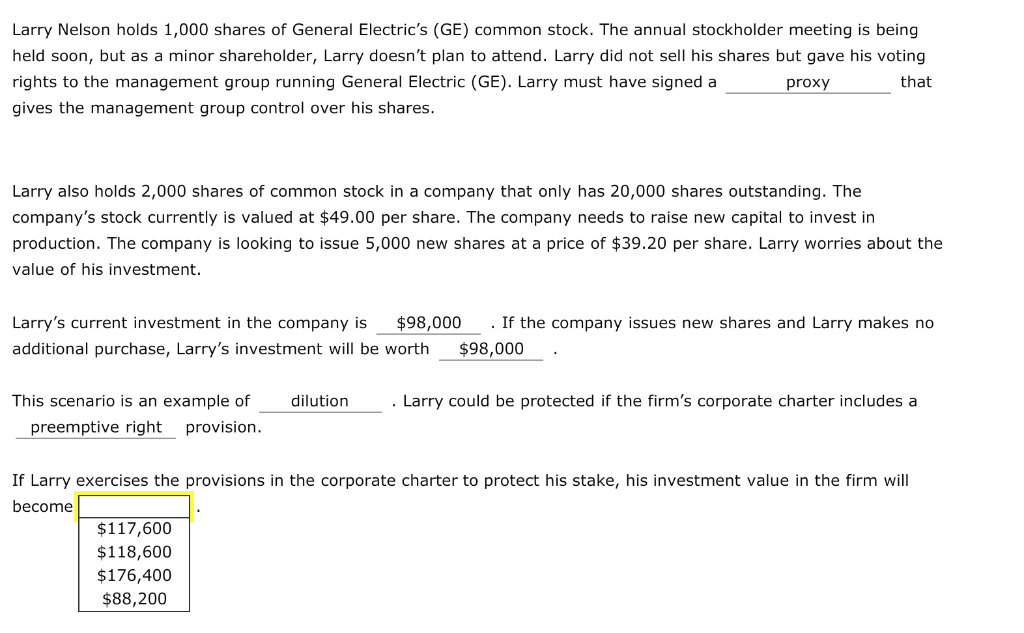Open the current investment $98,000 dropdown

tap(428, 323)
